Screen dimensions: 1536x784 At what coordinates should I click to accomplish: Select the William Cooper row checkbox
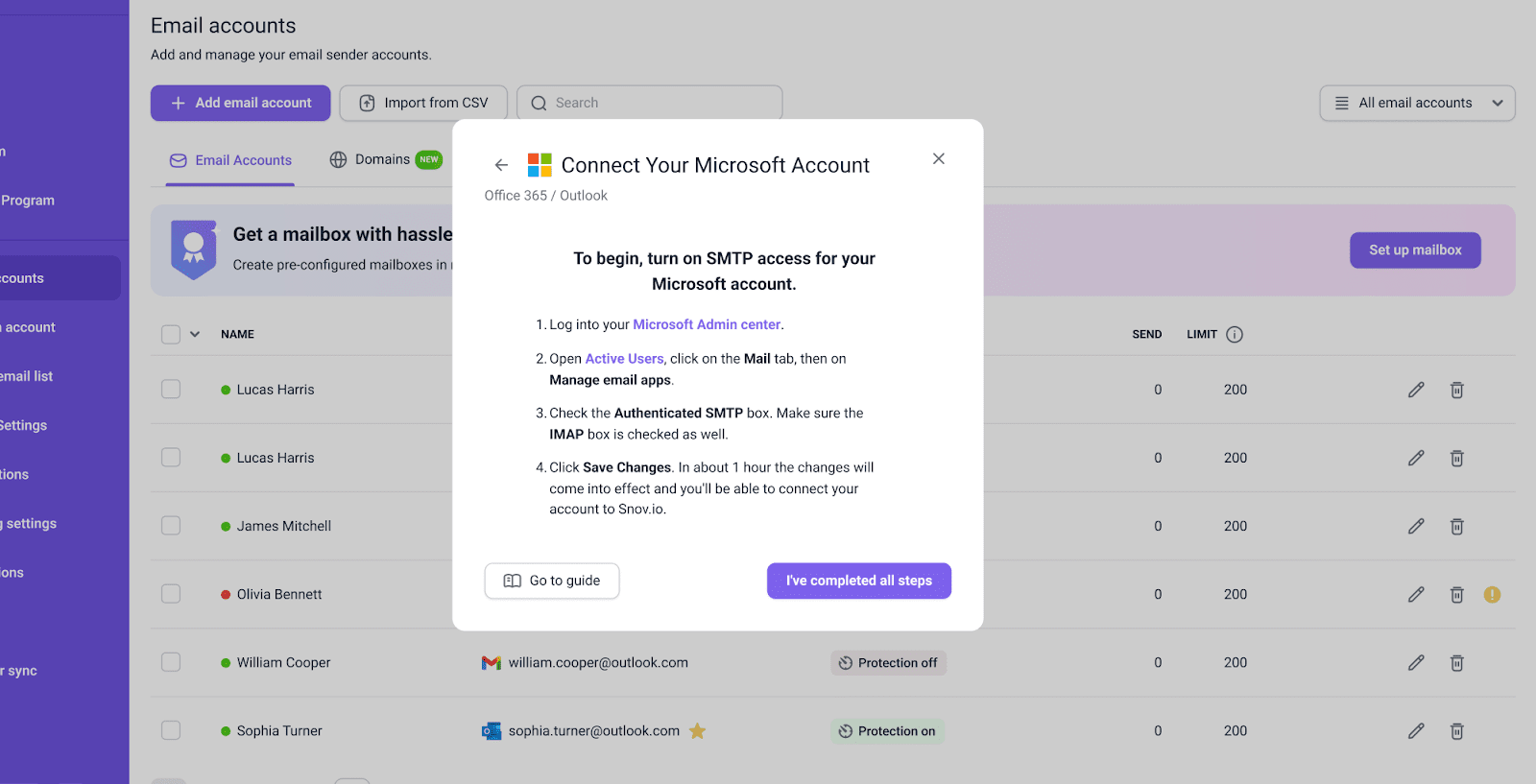click(171, 662)
